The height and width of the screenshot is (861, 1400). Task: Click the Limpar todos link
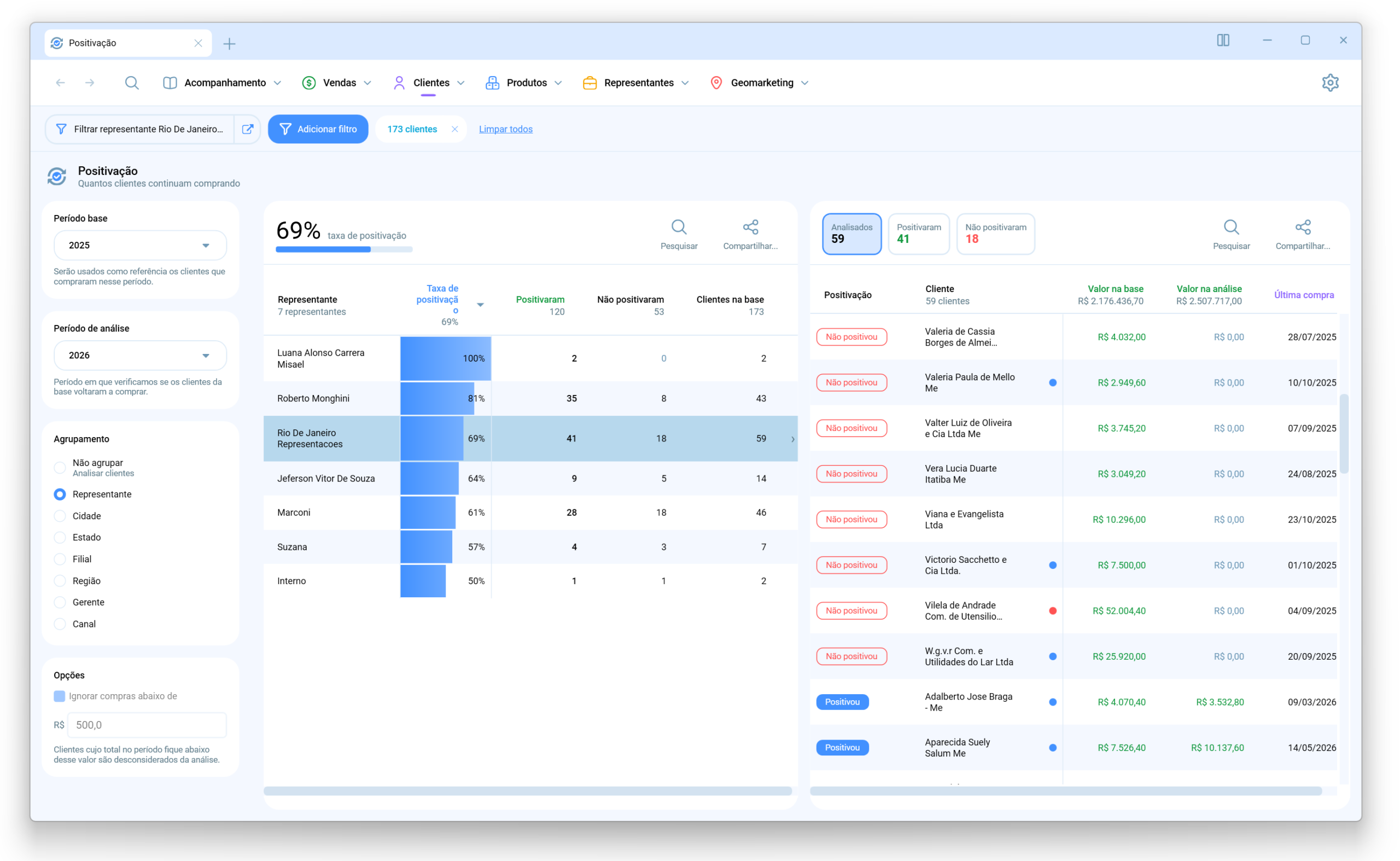tap(505, 129)
